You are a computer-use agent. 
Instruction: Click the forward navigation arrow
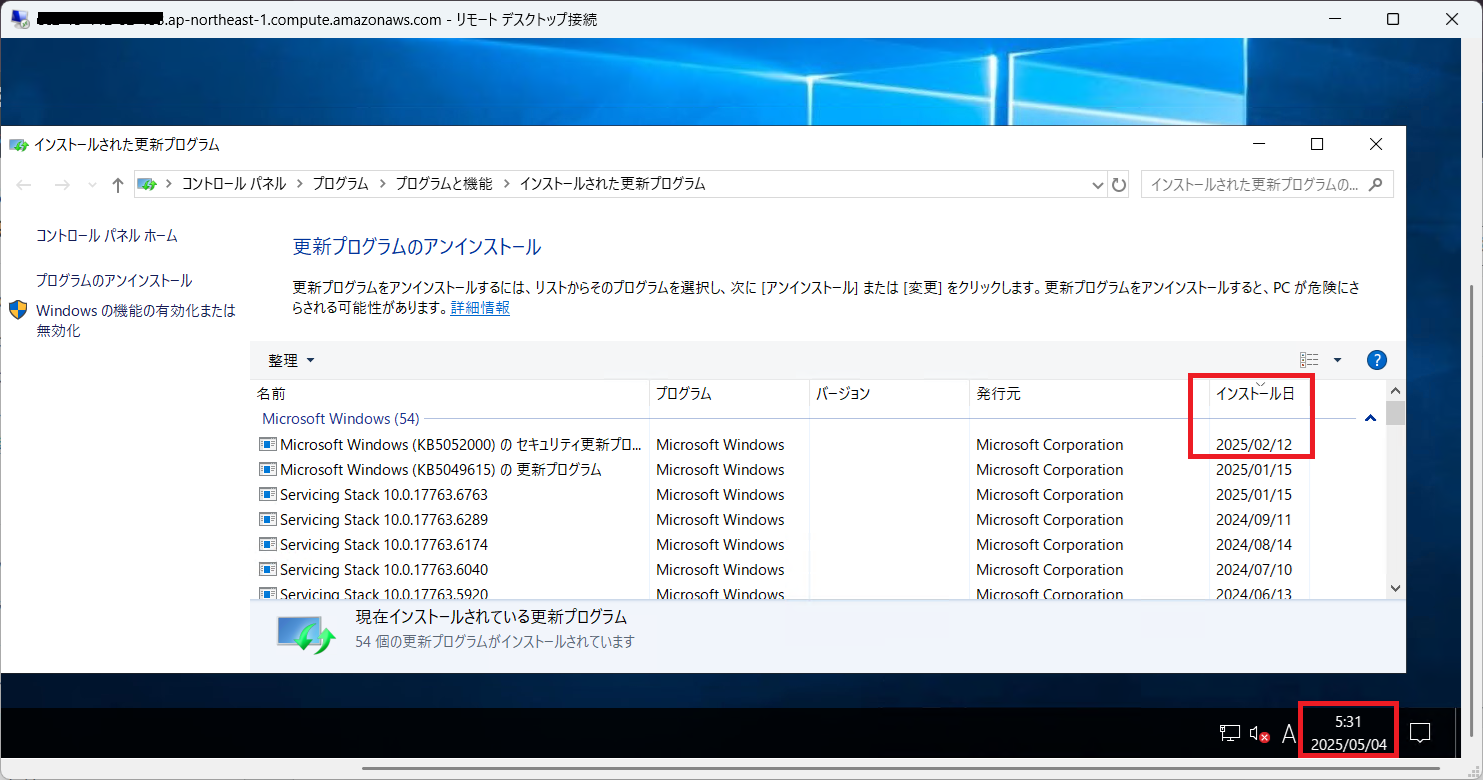(61, 185)
